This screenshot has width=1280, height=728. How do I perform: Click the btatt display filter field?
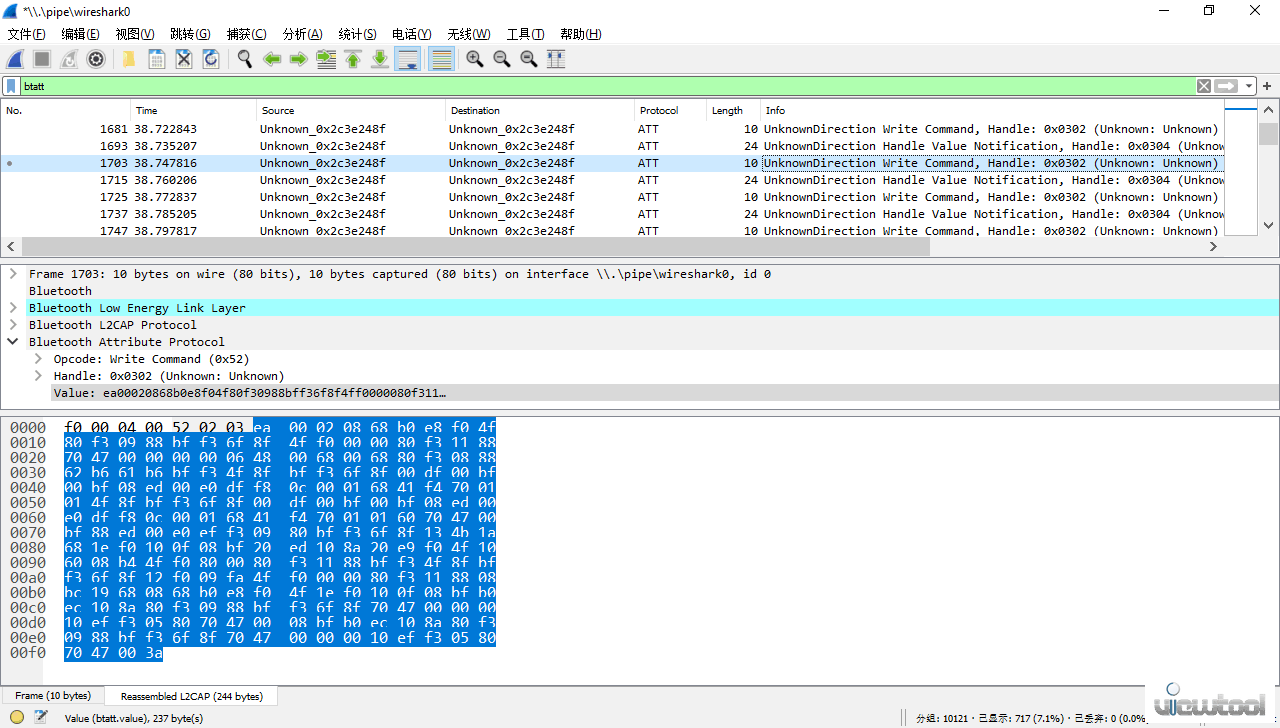608,86
